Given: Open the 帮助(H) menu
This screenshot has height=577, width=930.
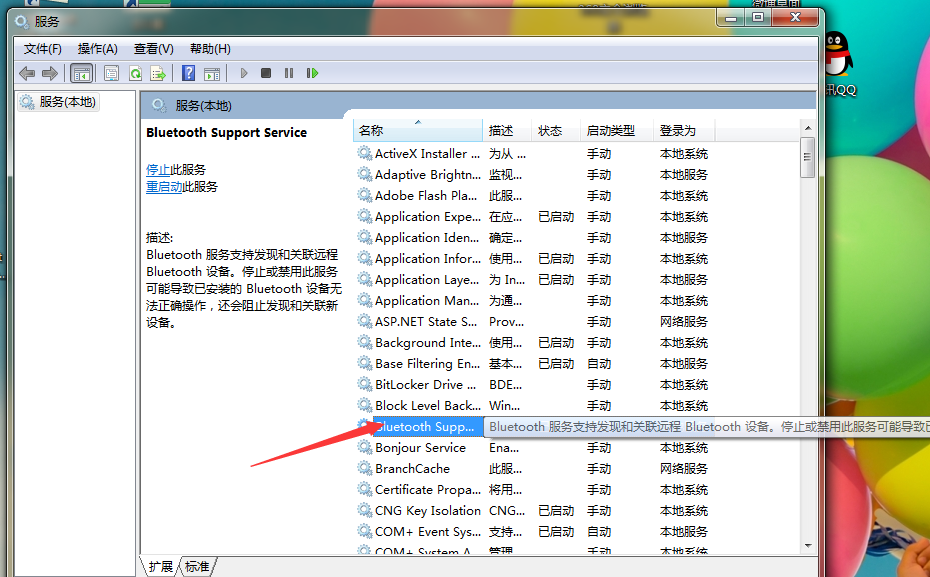Looking at the screenshot, I should pos(210,49).
